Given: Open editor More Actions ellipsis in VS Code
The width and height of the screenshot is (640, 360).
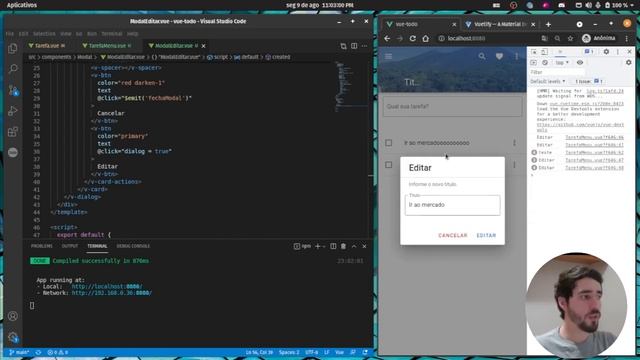Looking at the screenshot, I should (364, 46).
